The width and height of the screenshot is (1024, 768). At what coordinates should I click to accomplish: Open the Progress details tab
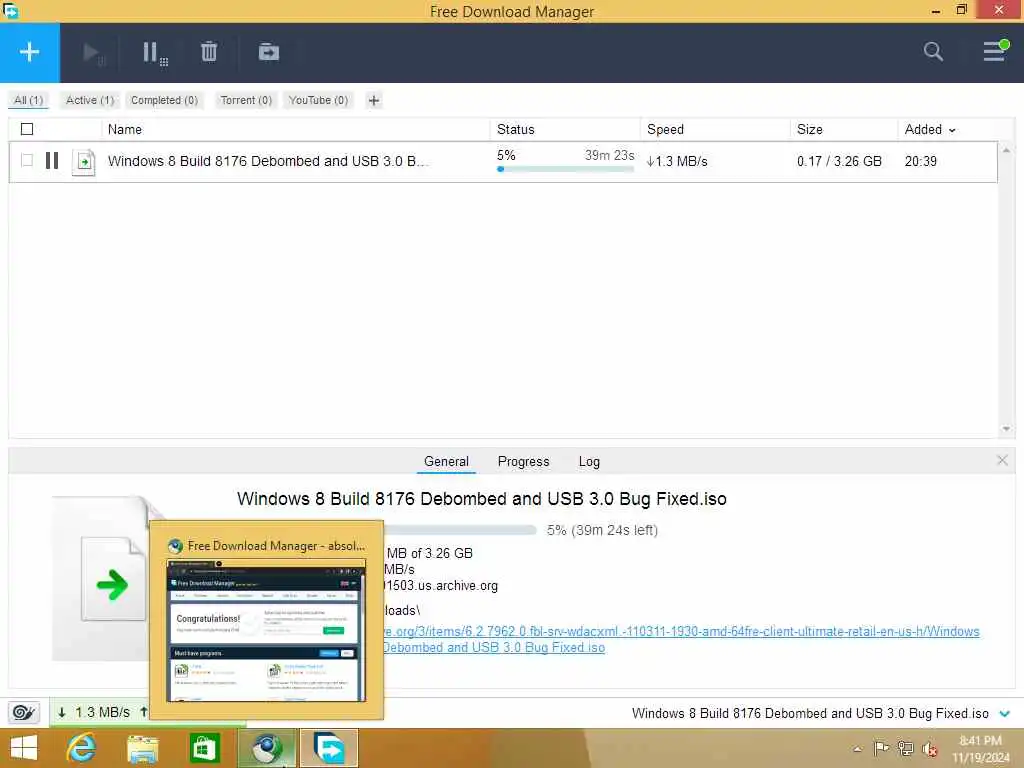(x=523, y=461)
